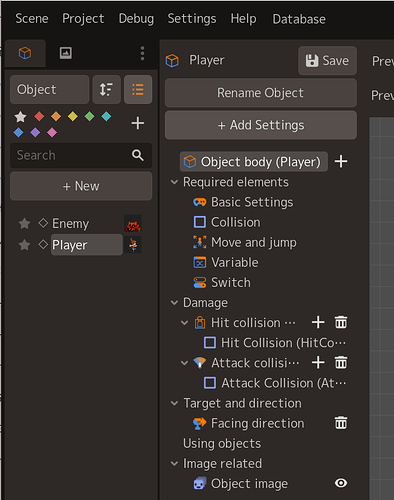Screen dimensions: 394x500
Task: Collapse the Image related section
Action: 174,464
